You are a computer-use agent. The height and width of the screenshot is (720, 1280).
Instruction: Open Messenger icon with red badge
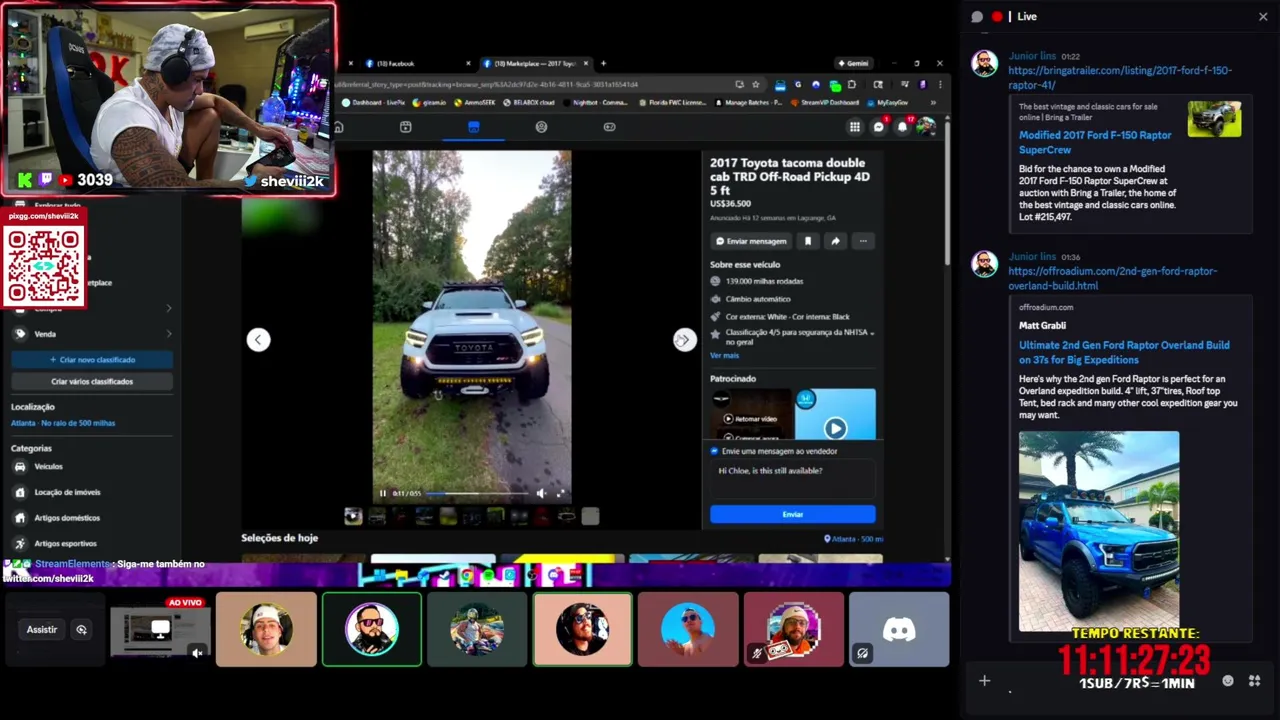[879, 127]
